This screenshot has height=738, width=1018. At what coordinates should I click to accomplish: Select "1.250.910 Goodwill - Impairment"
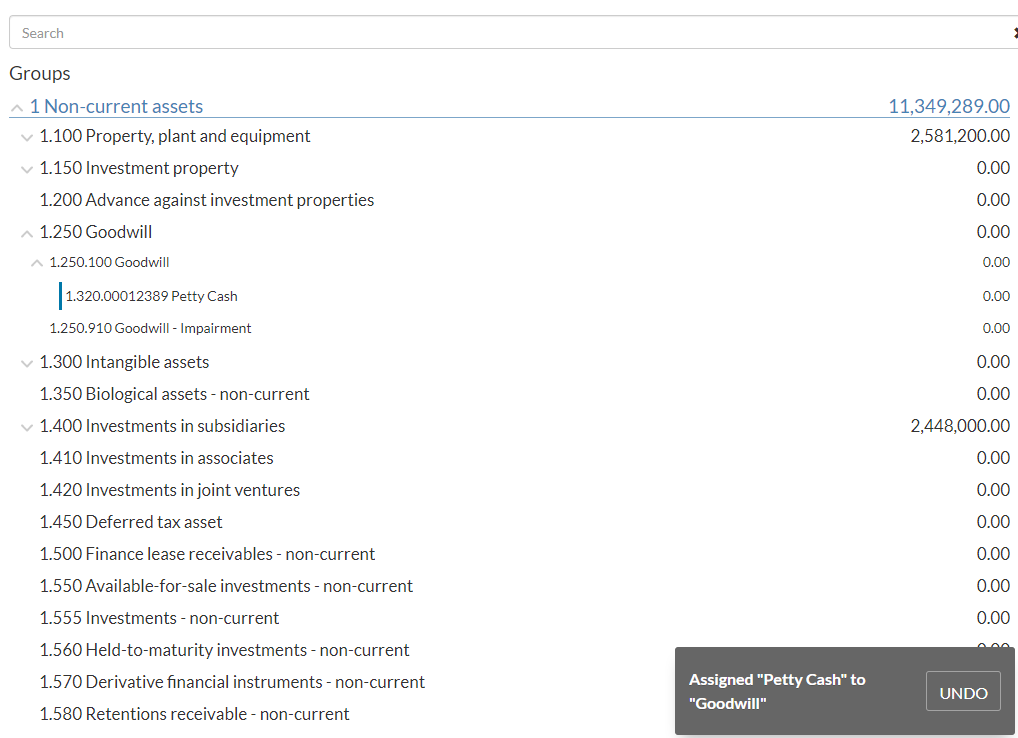pyautogui.click(x=150, y=328)
